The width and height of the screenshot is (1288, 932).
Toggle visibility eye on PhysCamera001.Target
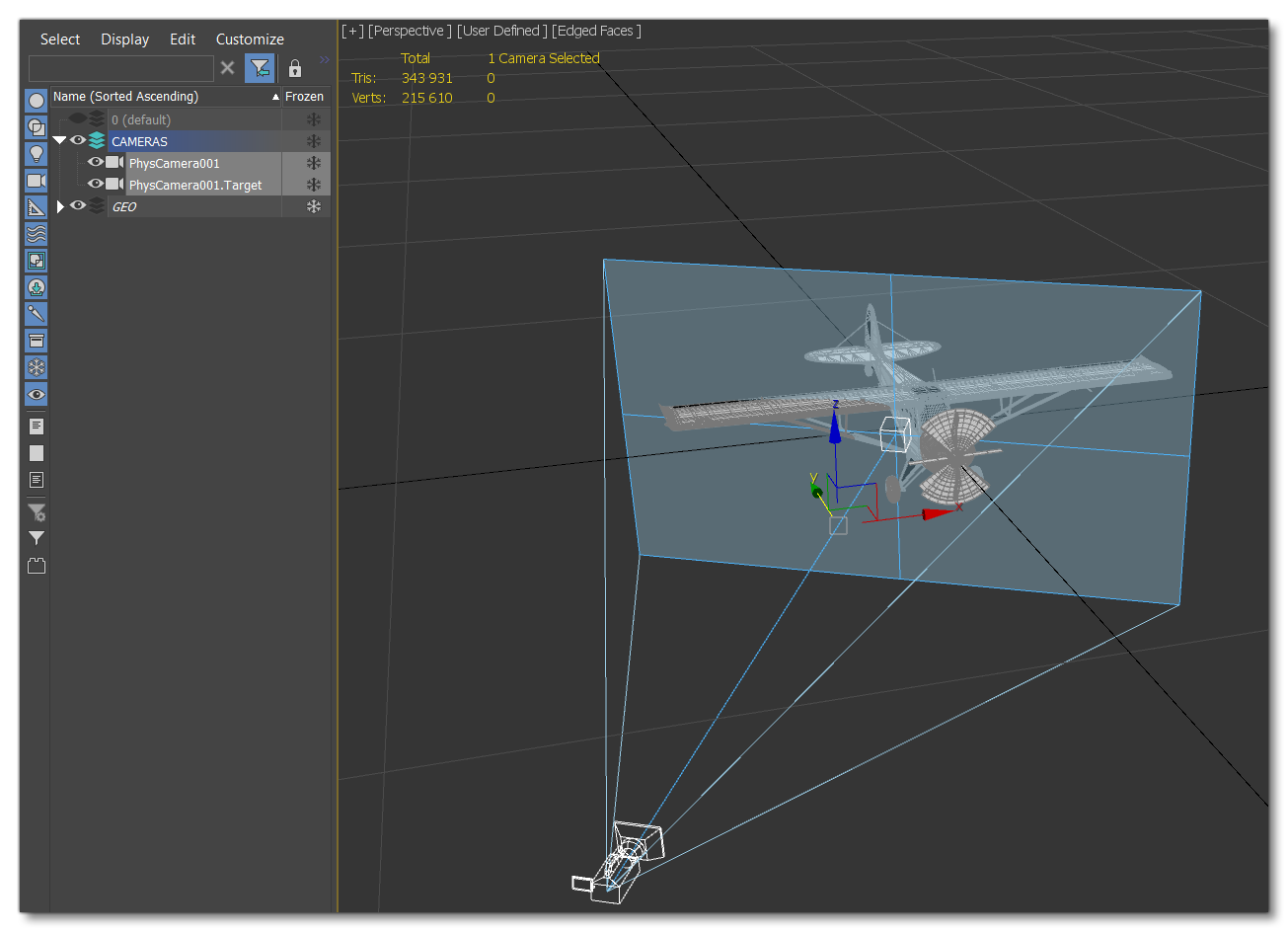pos(96,184)
